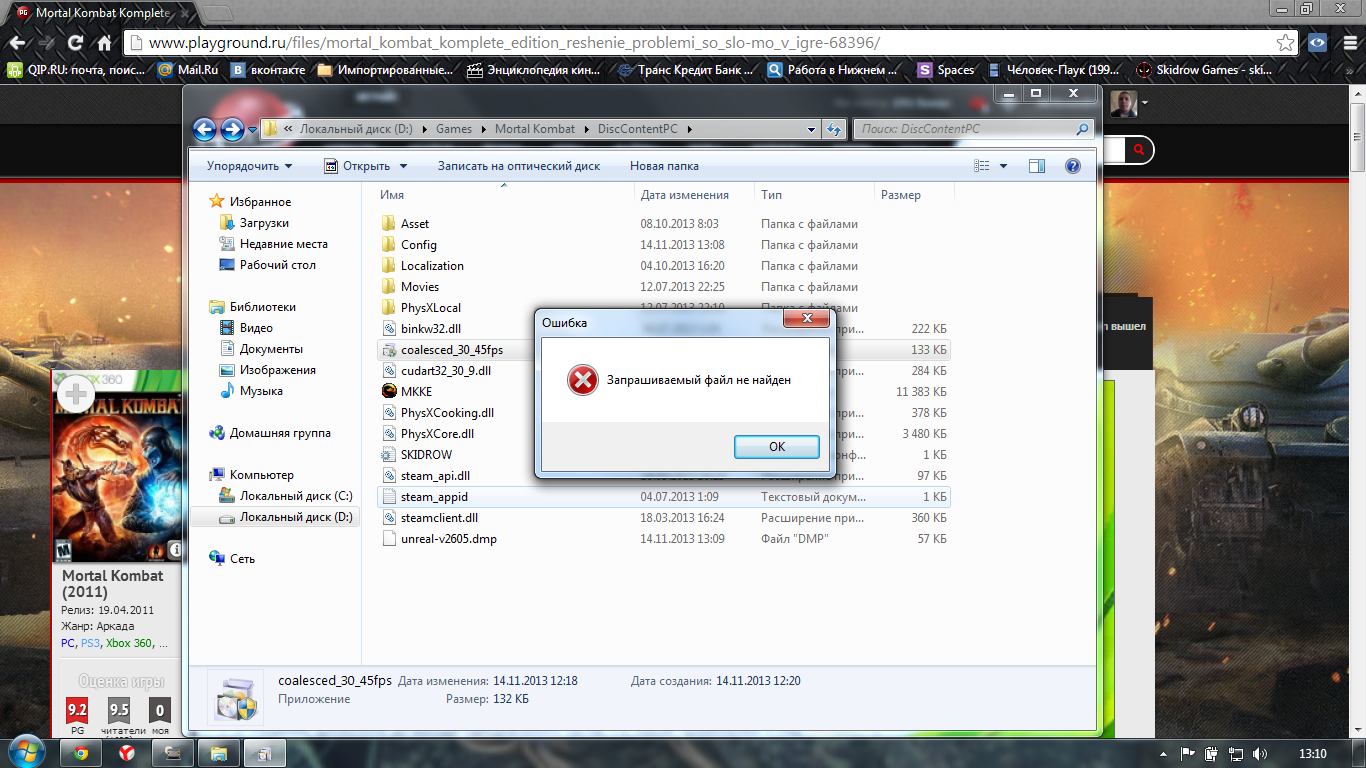
Task: Open address bar history dropdown in Explorer
Action: coord(811,129)
